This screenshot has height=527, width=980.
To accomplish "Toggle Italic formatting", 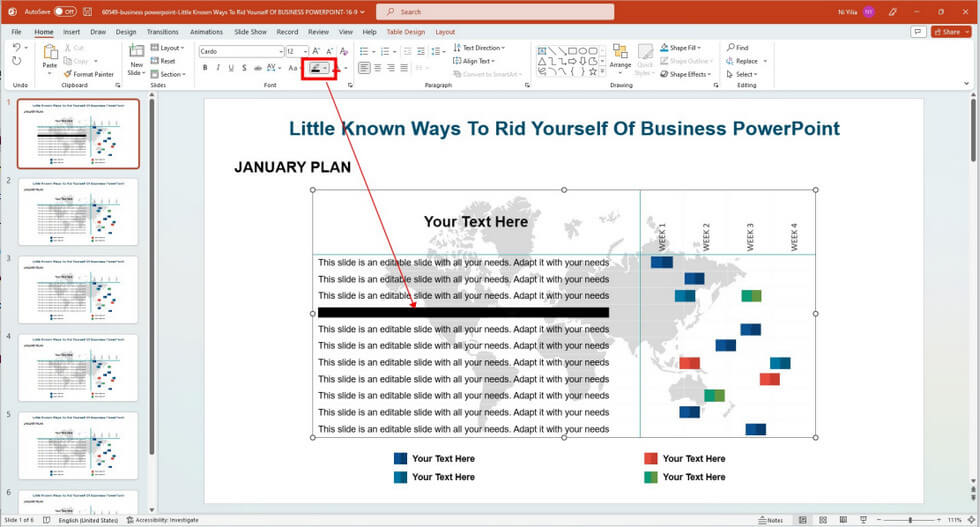I will [x=218, y=68].
